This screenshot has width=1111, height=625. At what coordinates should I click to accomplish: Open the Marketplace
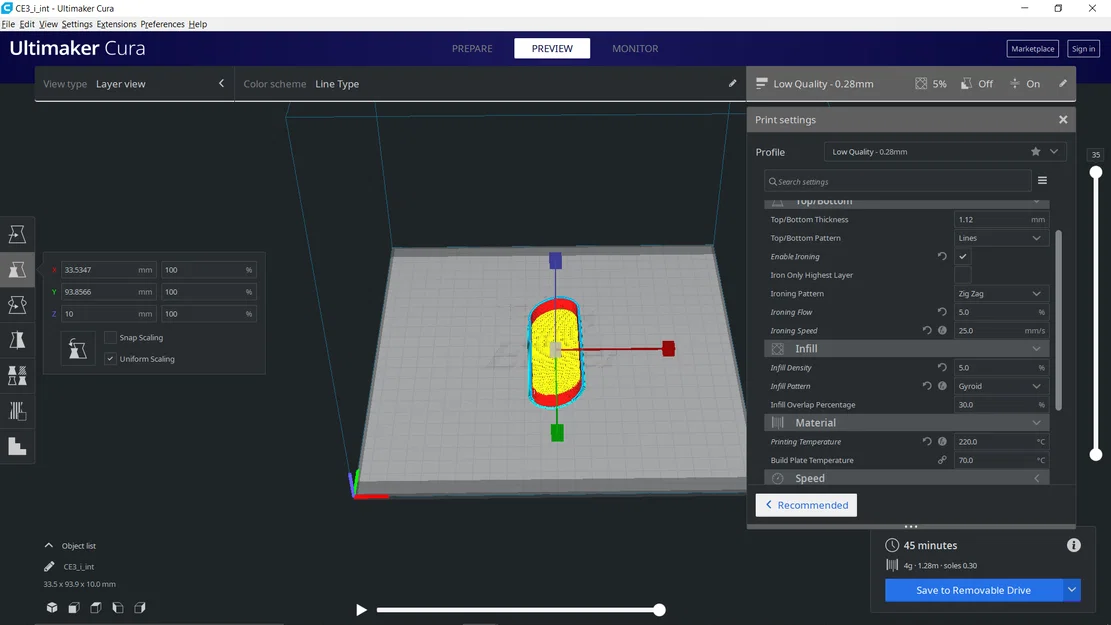(1032, 48)
